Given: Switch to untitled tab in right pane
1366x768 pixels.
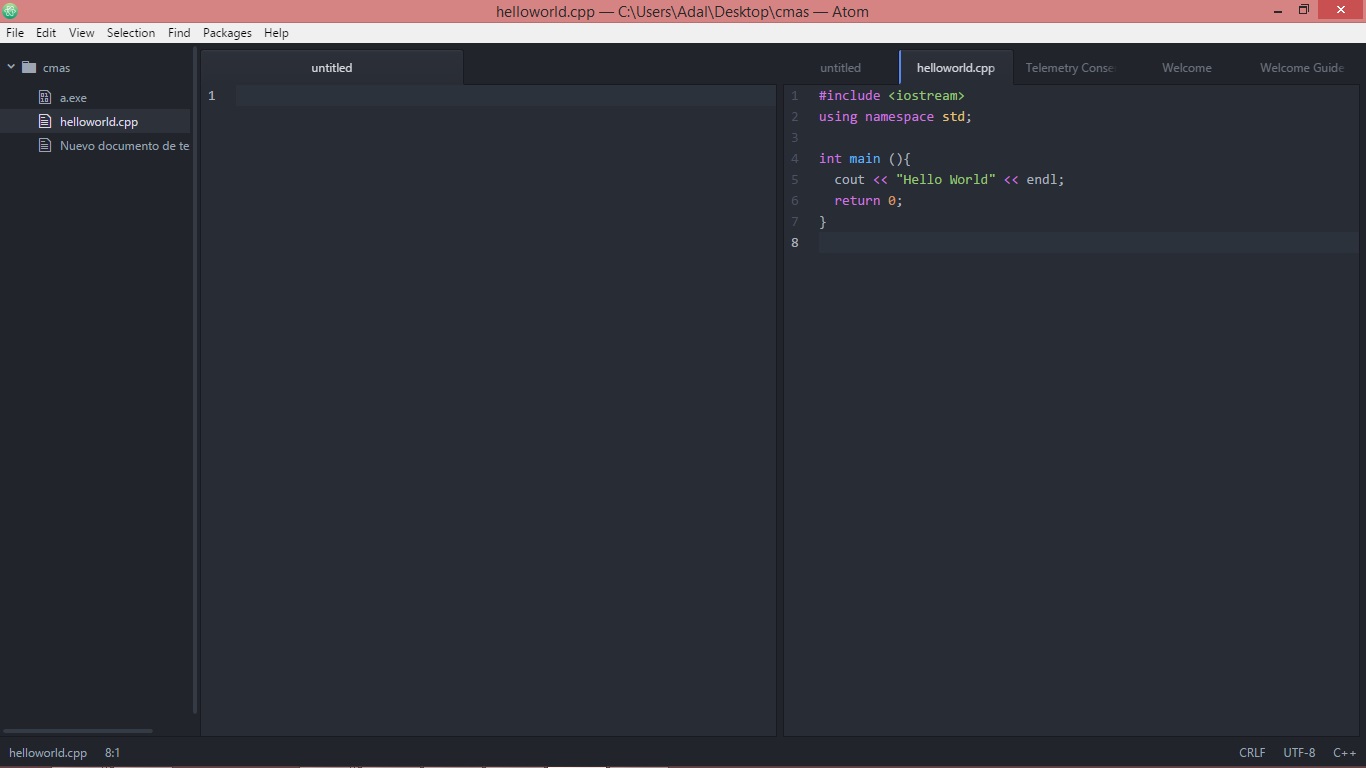Looking at the screenshot, I should click(840, 68).
